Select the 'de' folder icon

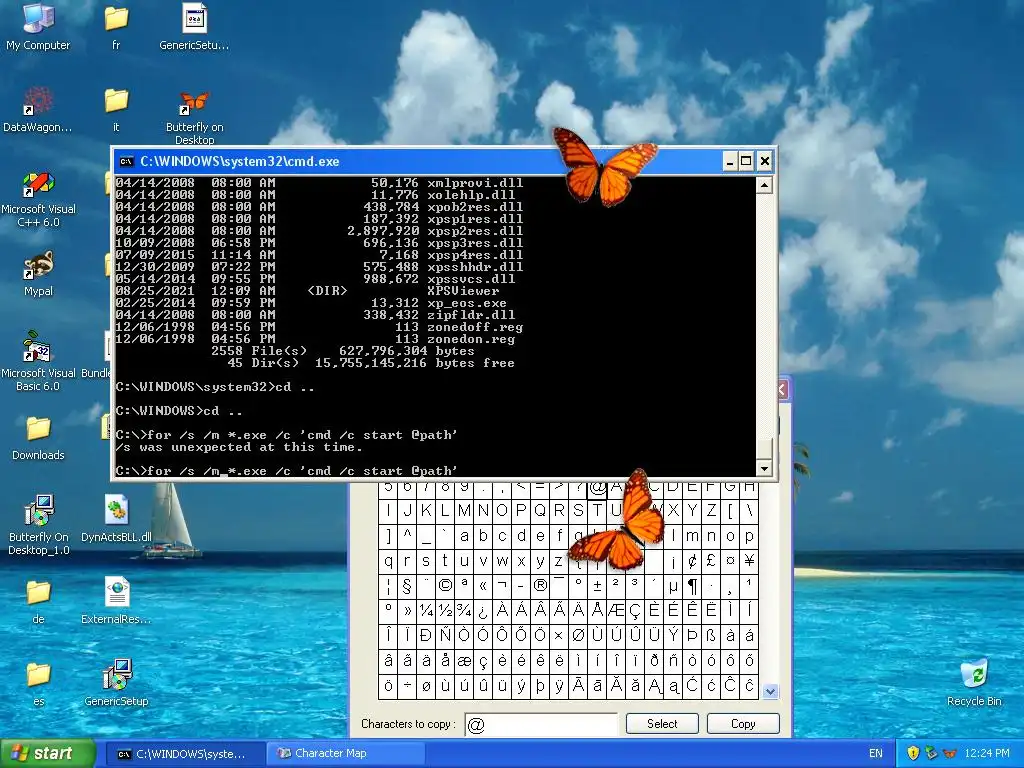click(38, 601)
